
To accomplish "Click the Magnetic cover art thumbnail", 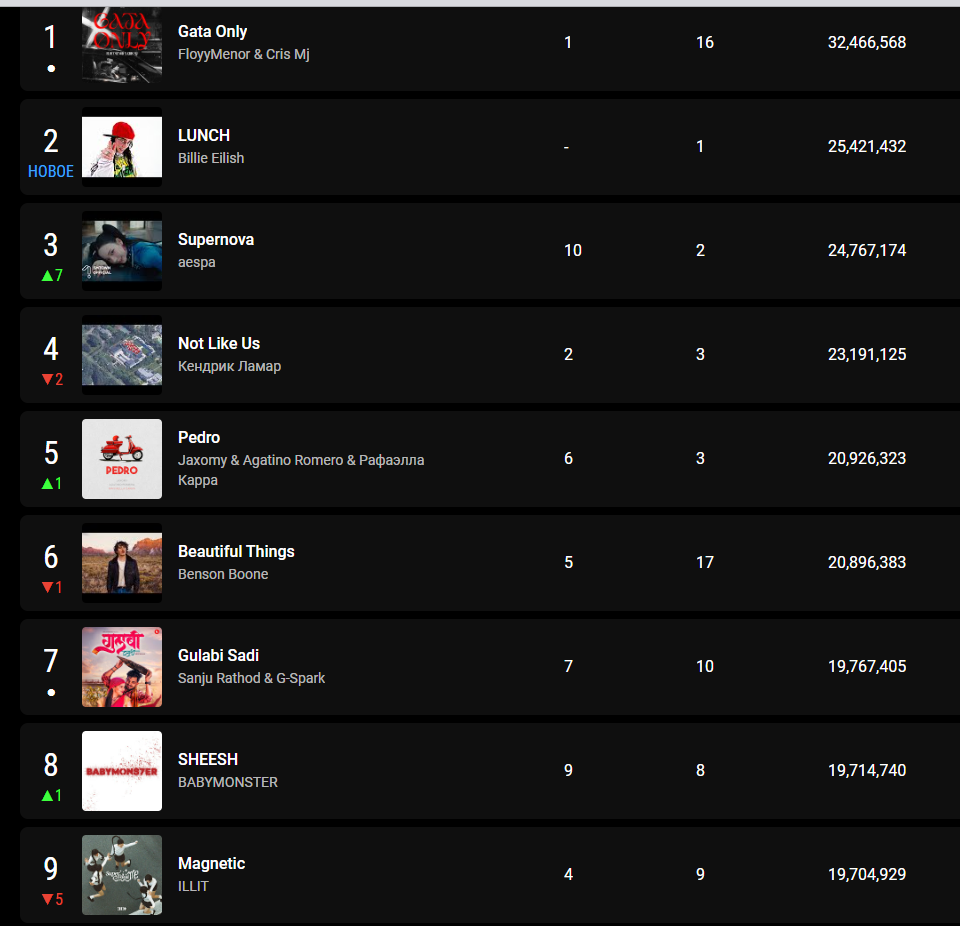I will (x=122, y=875).
